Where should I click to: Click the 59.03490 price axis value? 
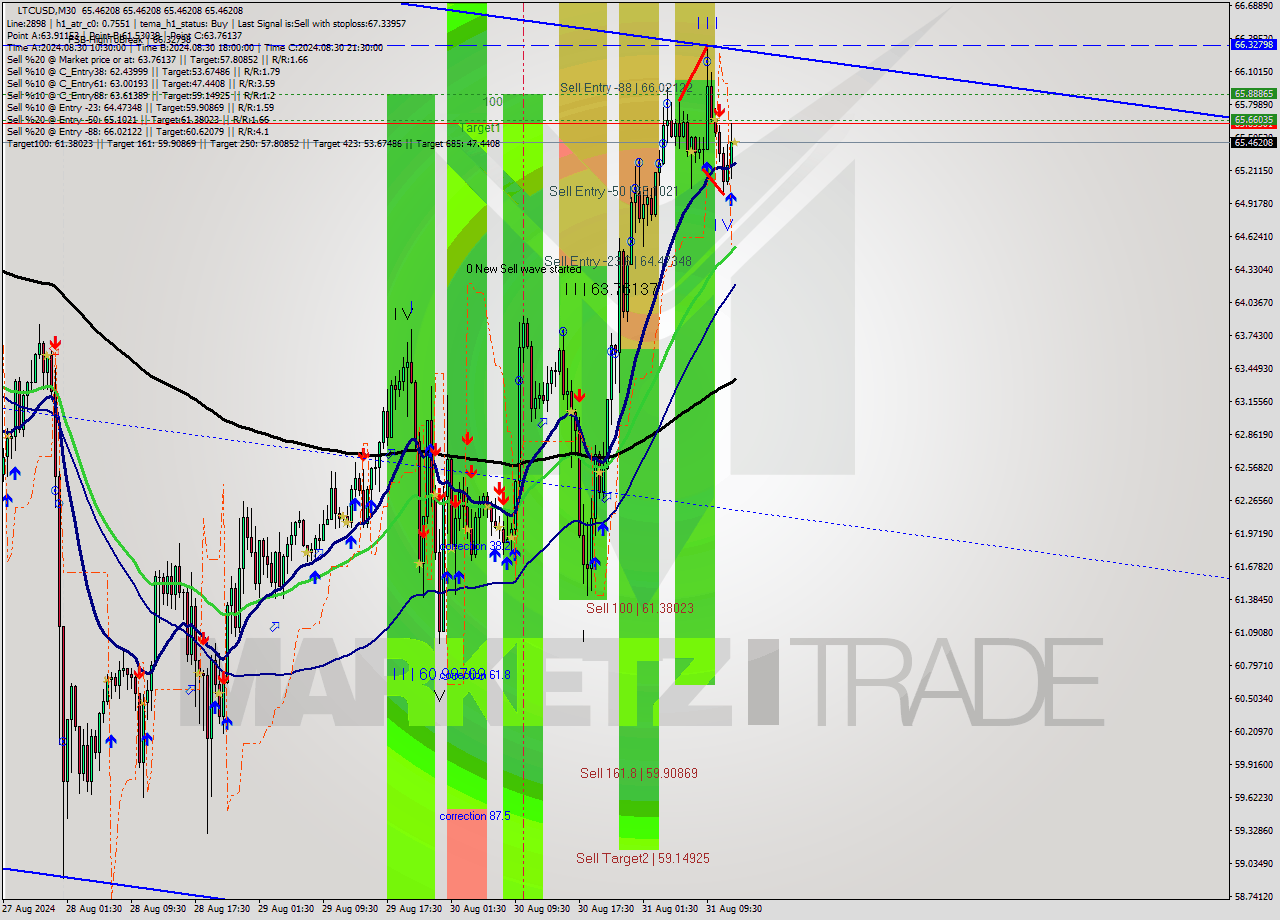[x=1254, y=863]
